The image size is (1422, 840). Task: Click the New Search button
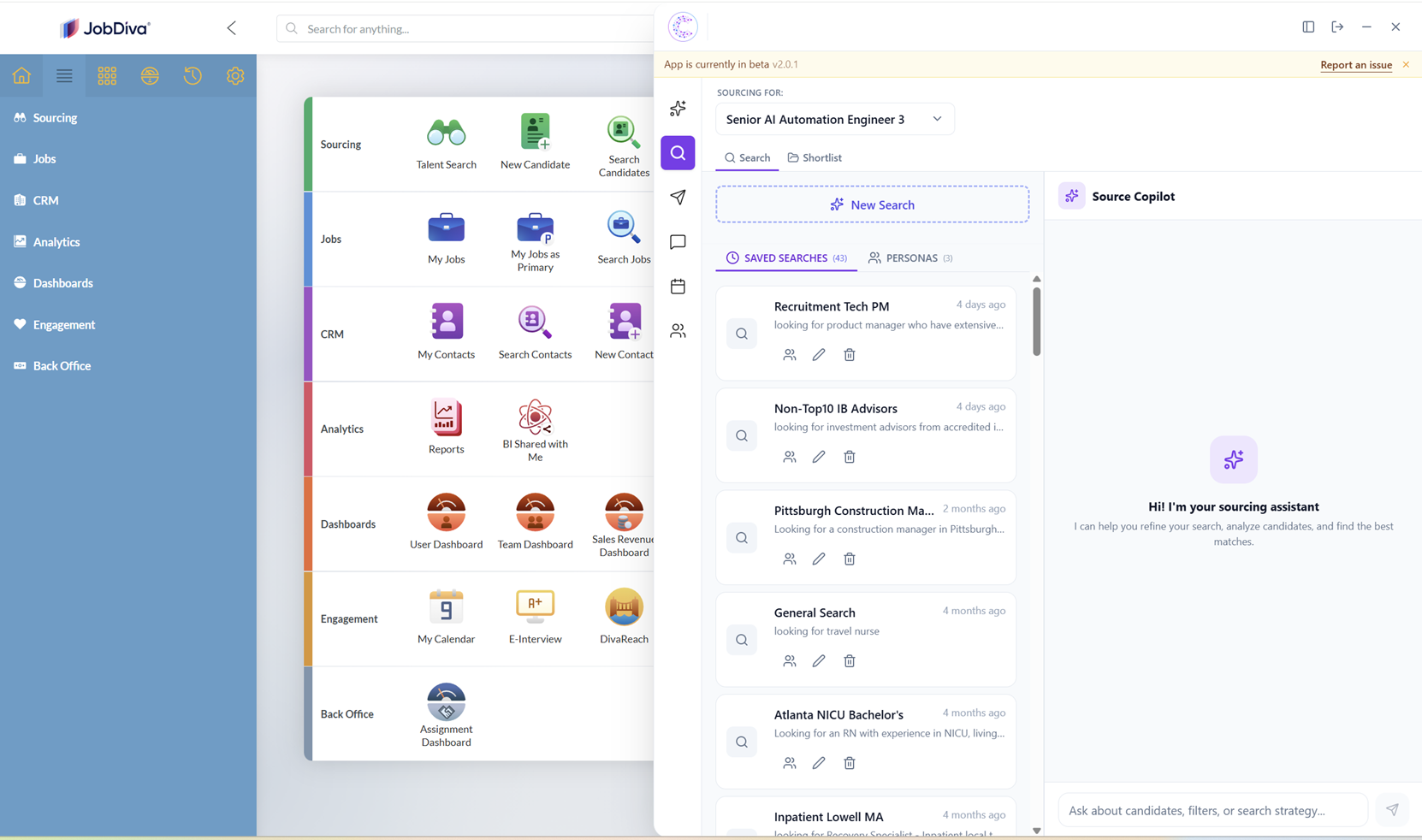(x=873, y=204)
